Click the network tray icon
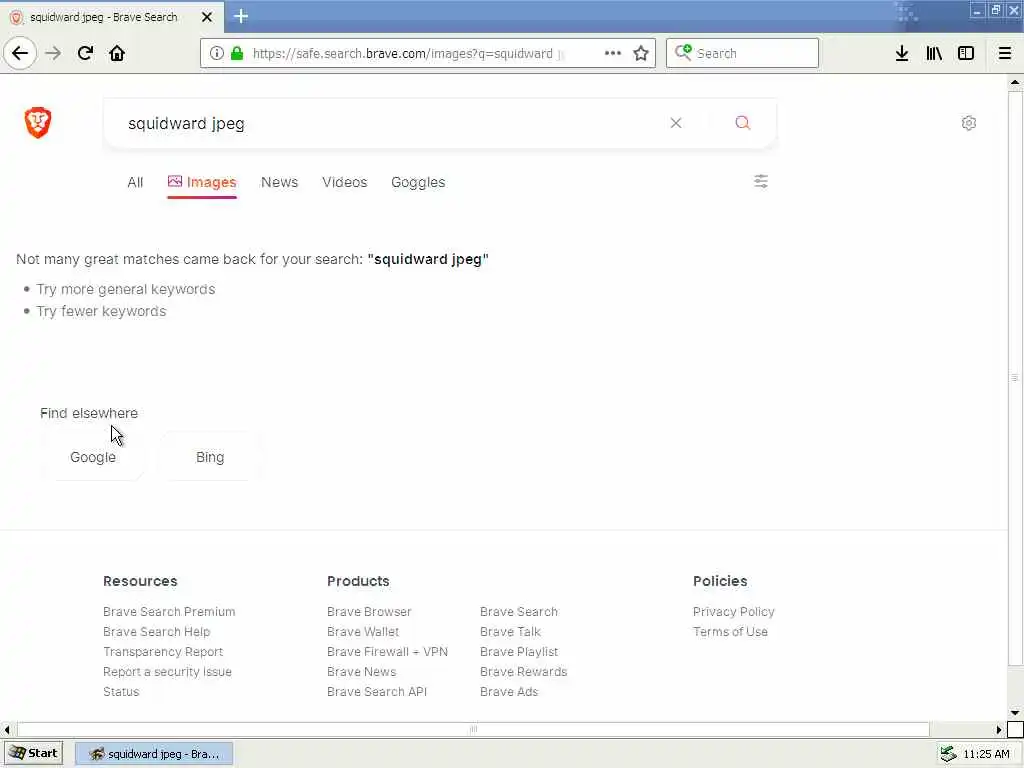 click(948, 754)
